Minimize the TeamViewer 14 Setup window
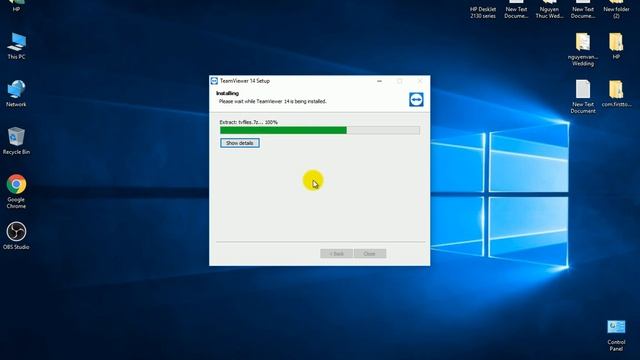Viewport: 640px width, 360px height. pyautogui.click(x=379, y=81)
